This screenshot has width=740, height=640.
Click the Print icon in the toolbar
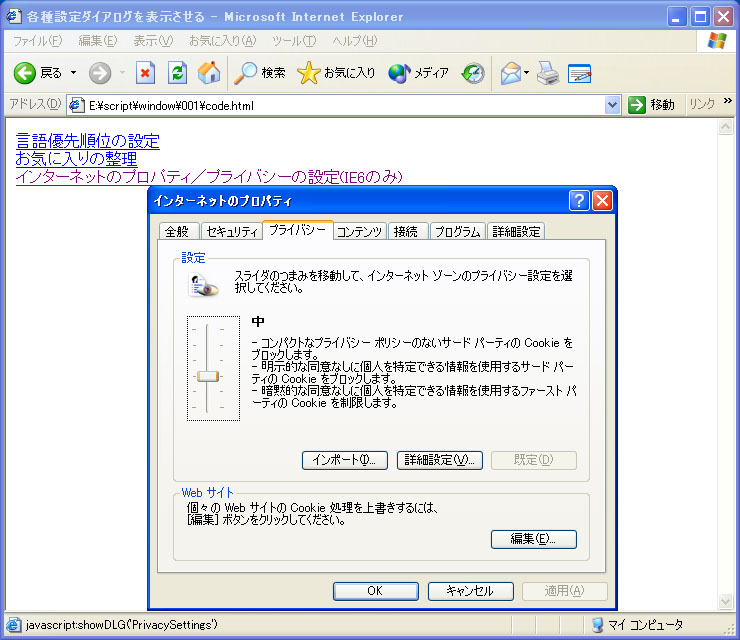[548, 73]
